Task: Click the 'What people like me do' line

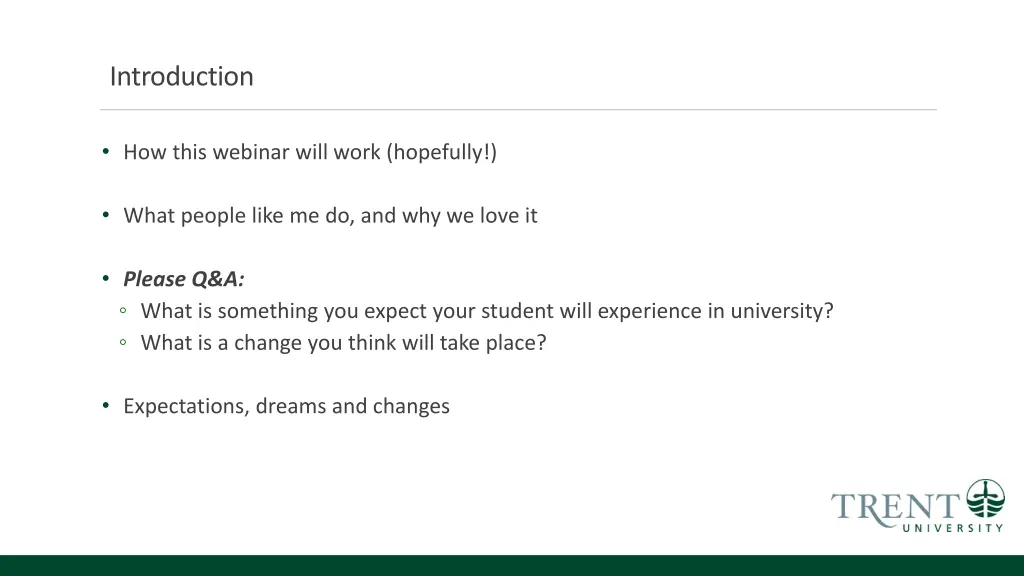Action: (330, 216)
